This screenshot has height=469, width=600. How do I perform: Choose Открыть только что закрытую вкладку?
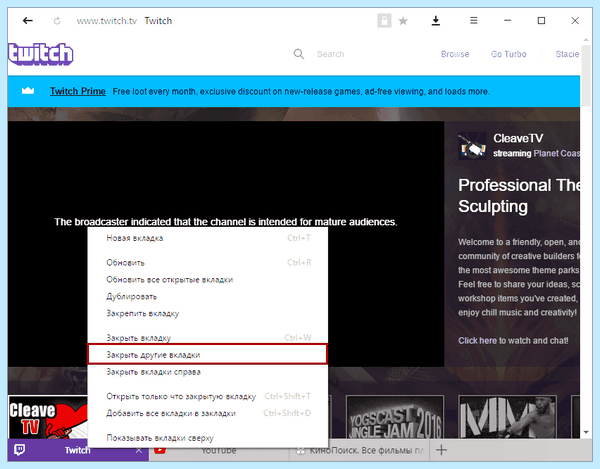[208, 396]
